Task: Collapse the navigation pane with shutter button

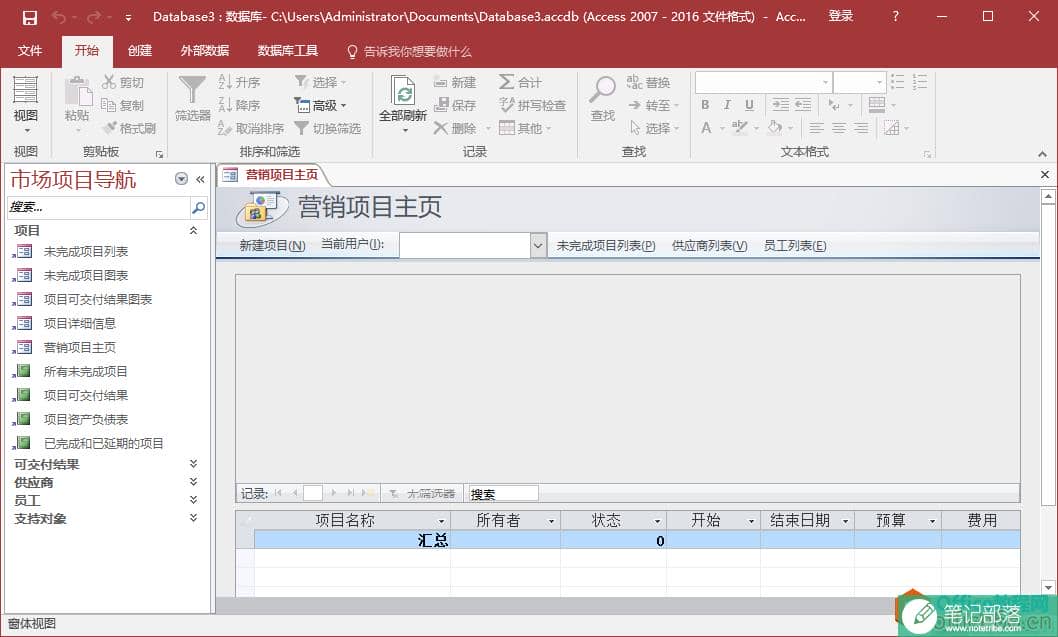Action: tap(200, 179)
